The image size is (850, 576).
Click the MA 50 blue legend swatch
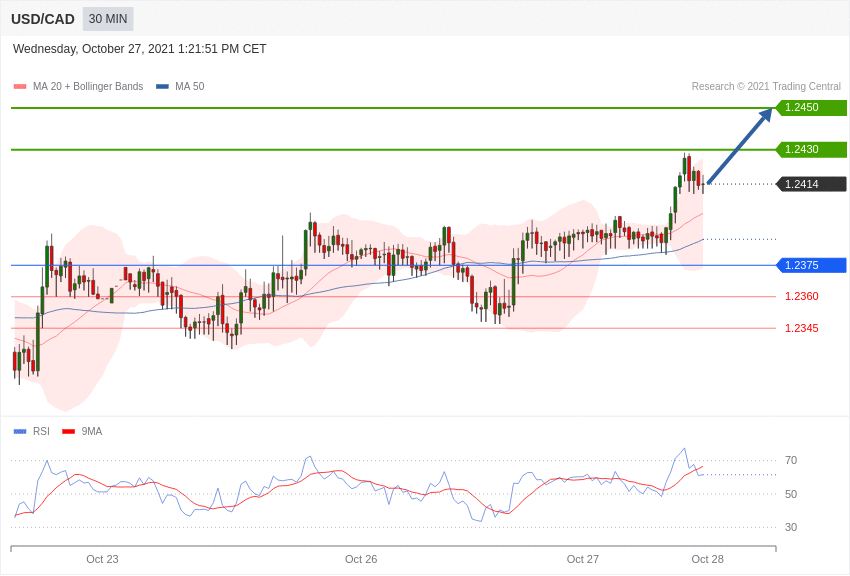point(162,87)
